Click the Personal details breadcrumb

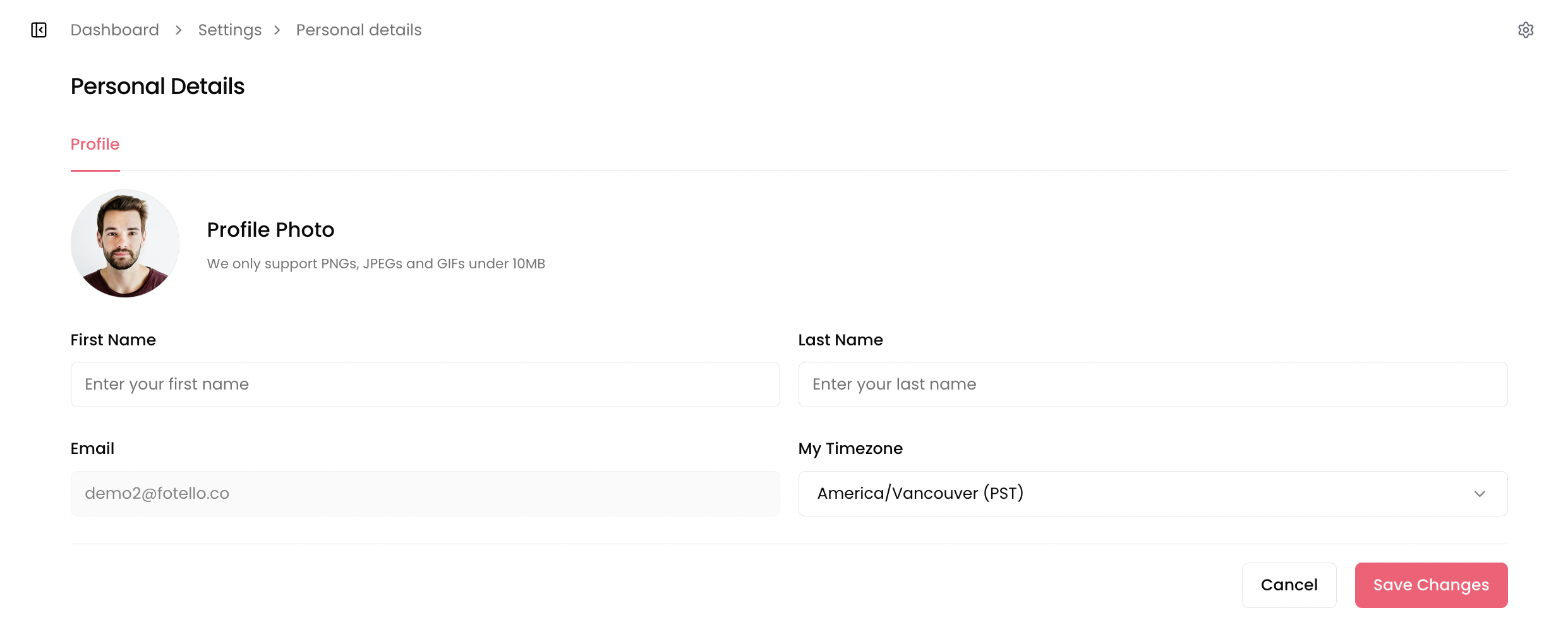pos(358,30)
